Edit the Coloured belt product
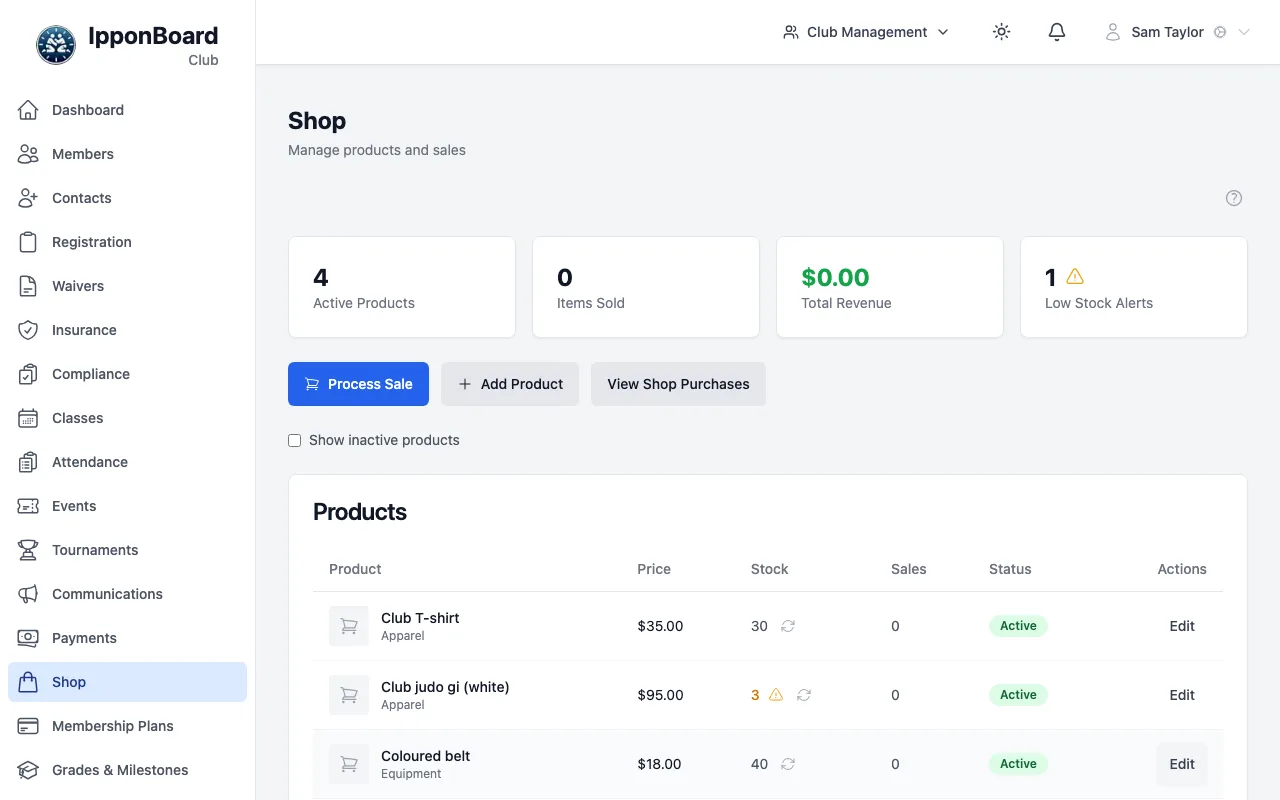The image size is (1280, 800). click(x=1182, y=764)
